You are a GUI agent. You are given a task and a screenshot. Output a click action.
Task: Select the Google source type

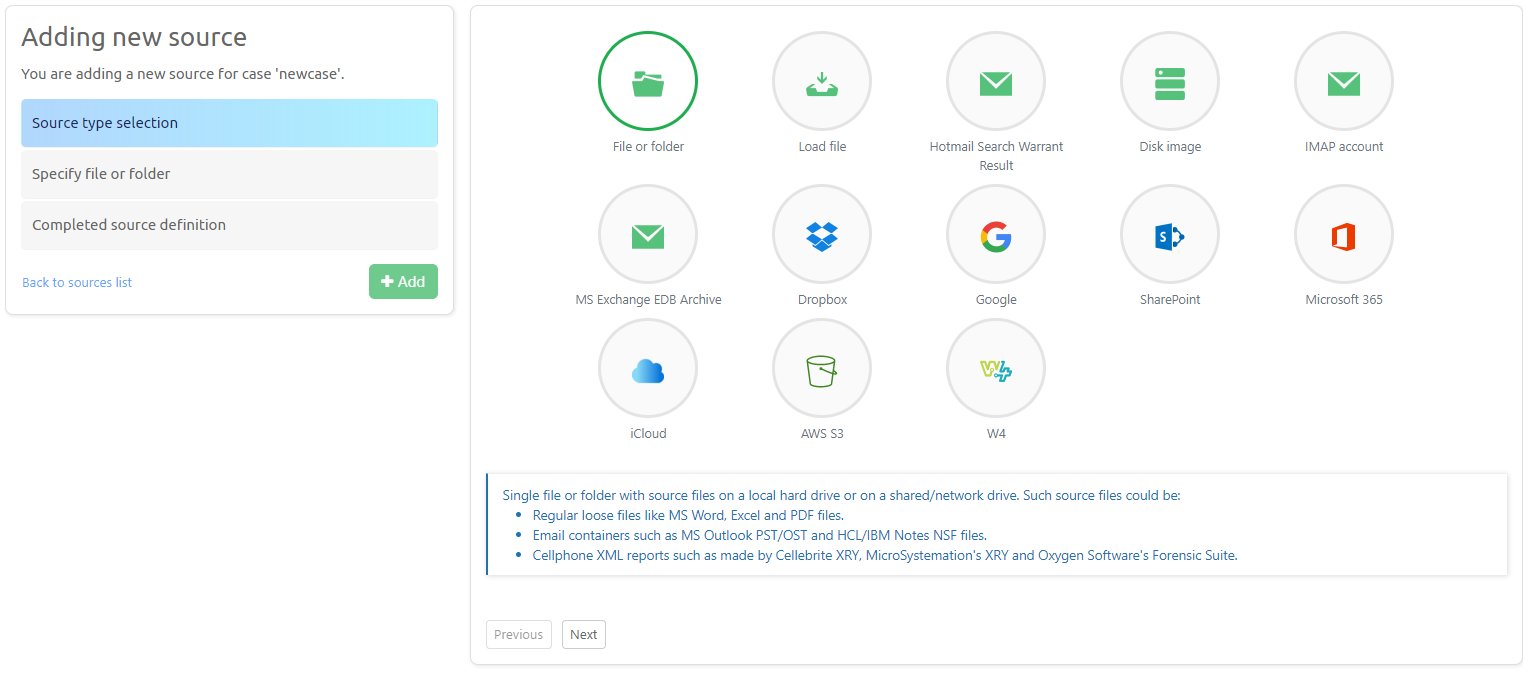995,234
